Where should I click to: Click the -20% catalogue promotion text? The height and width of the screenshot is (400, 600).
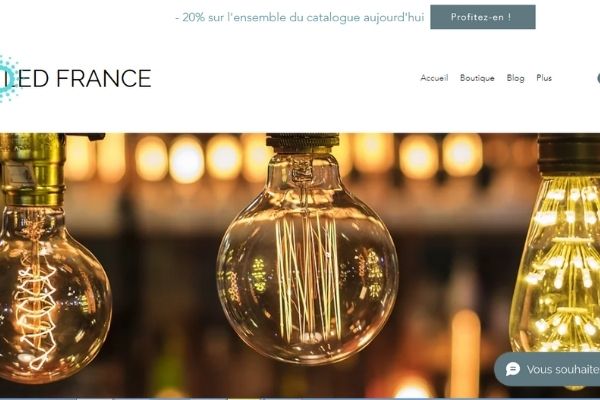300,17
